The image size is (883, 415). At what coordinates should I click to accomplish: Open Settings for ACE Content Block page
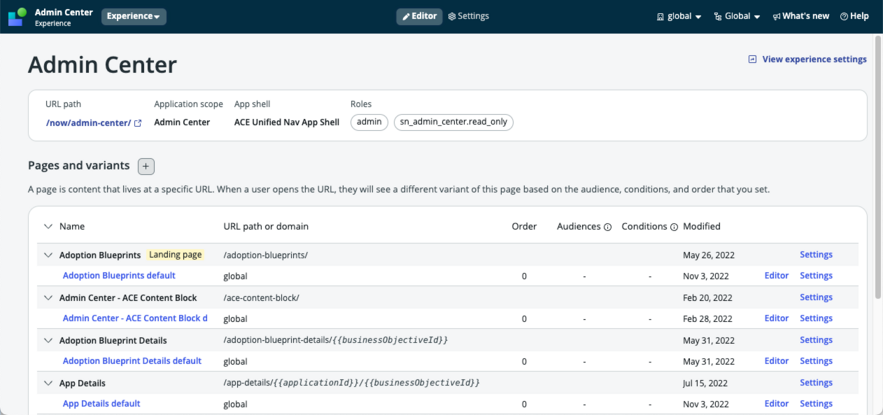coord(816,297)
